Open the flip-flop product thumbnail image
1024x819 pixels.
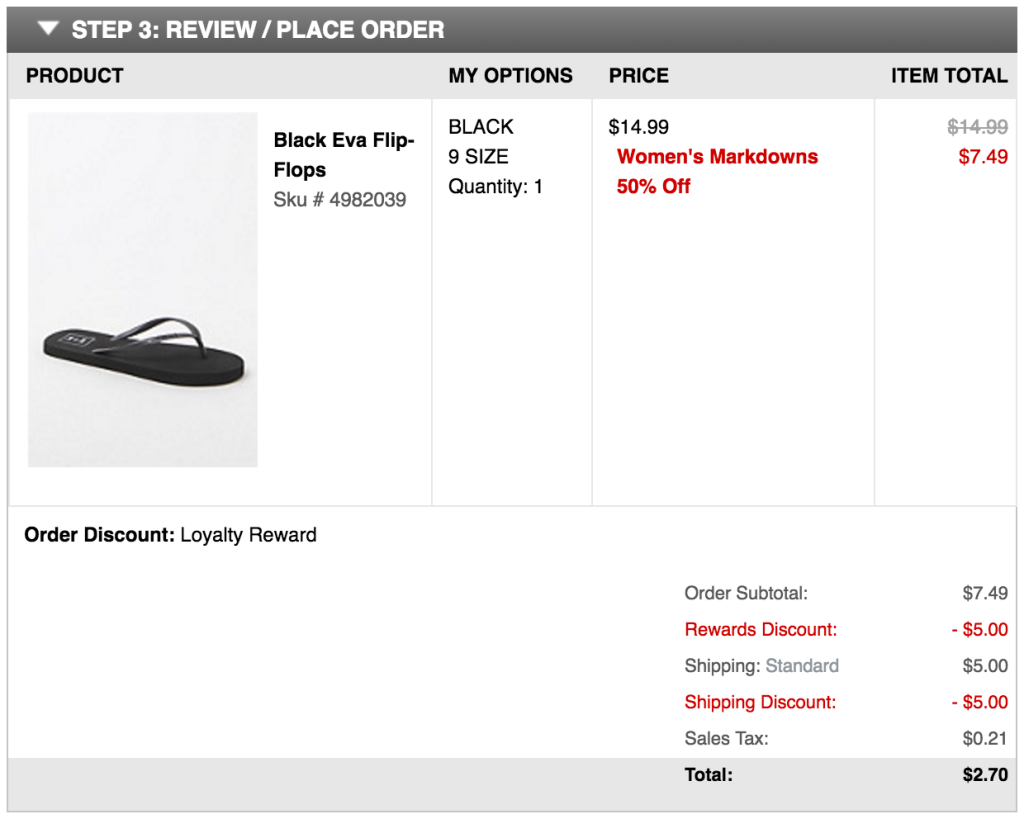click(143, 290)
